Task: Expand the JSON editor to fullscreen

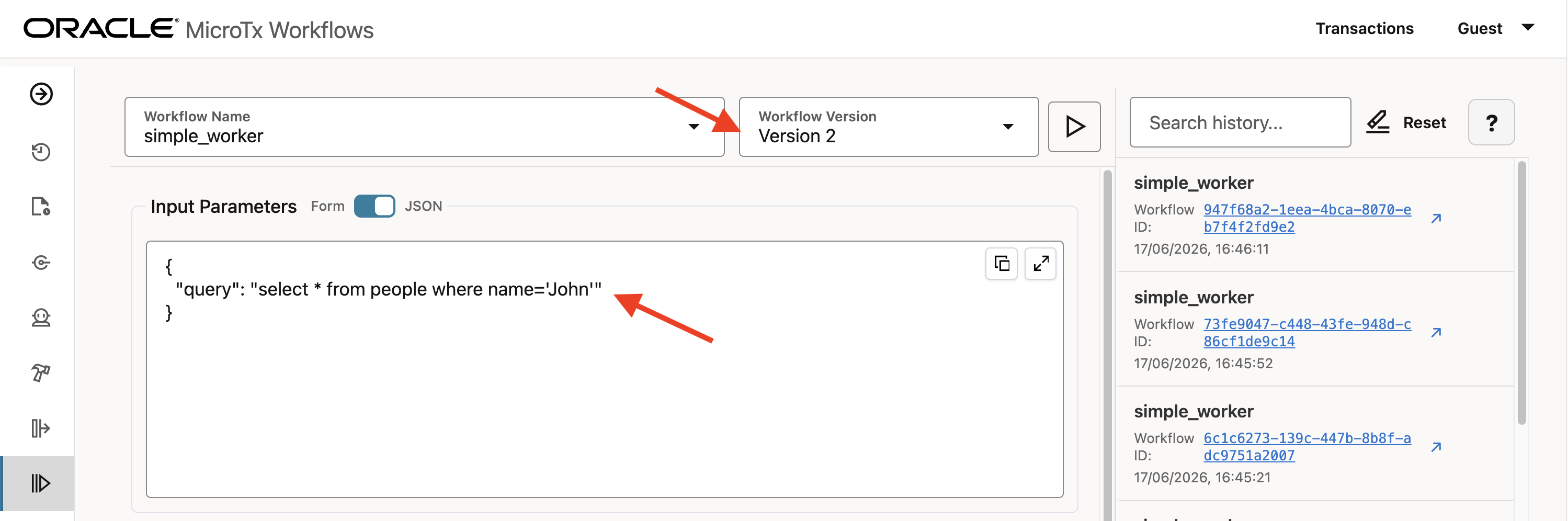Action: [1040, 264]
